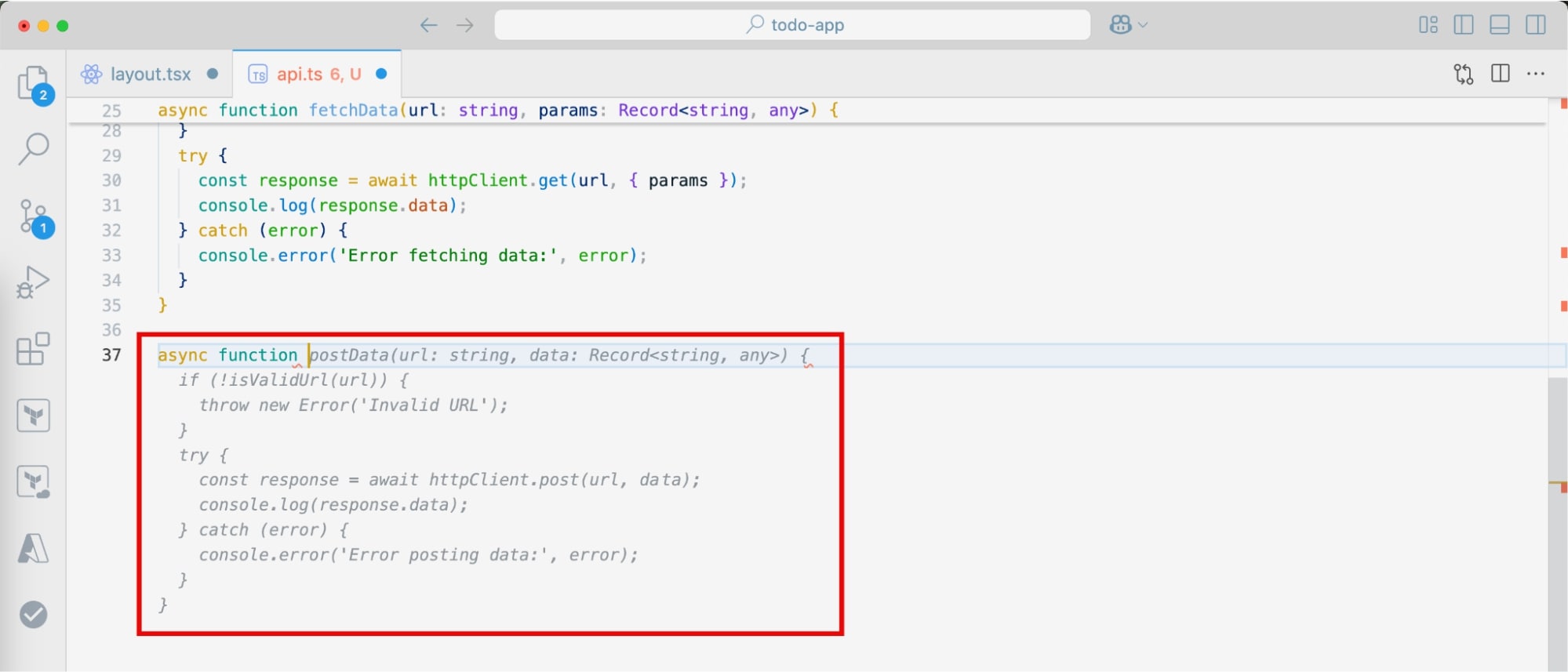Open the Search view icon
1568x672 pixels.
[34, 148]
